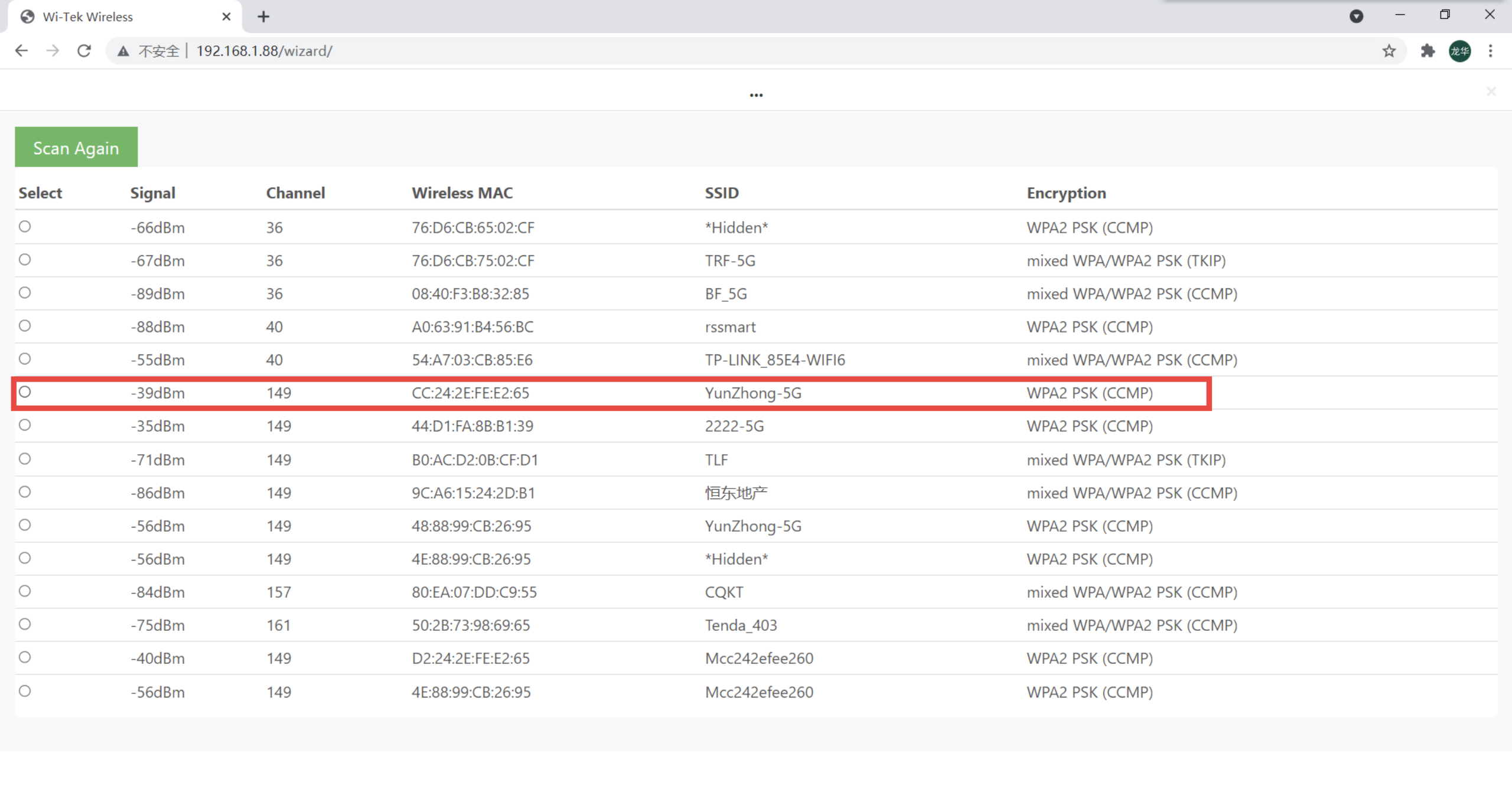Open new browser tab
This screenshot has height=811, width=1512.
click(263, 17)
